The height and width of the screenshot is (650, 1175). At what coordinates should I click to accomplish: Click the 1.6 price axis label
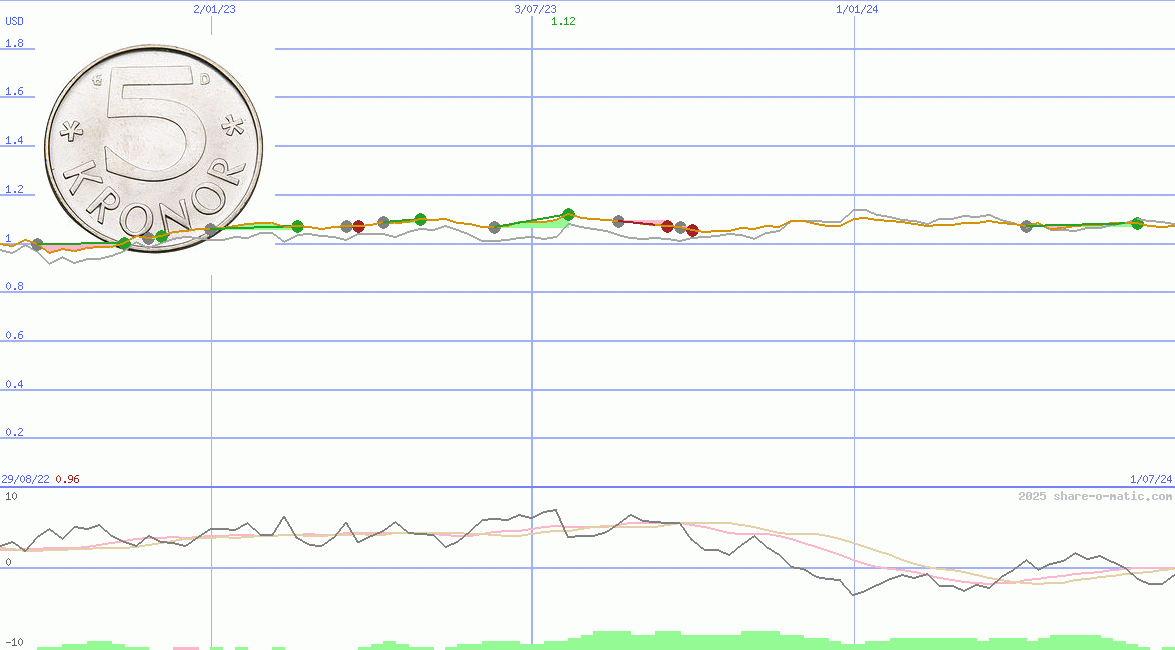click(x=14, y=91)
